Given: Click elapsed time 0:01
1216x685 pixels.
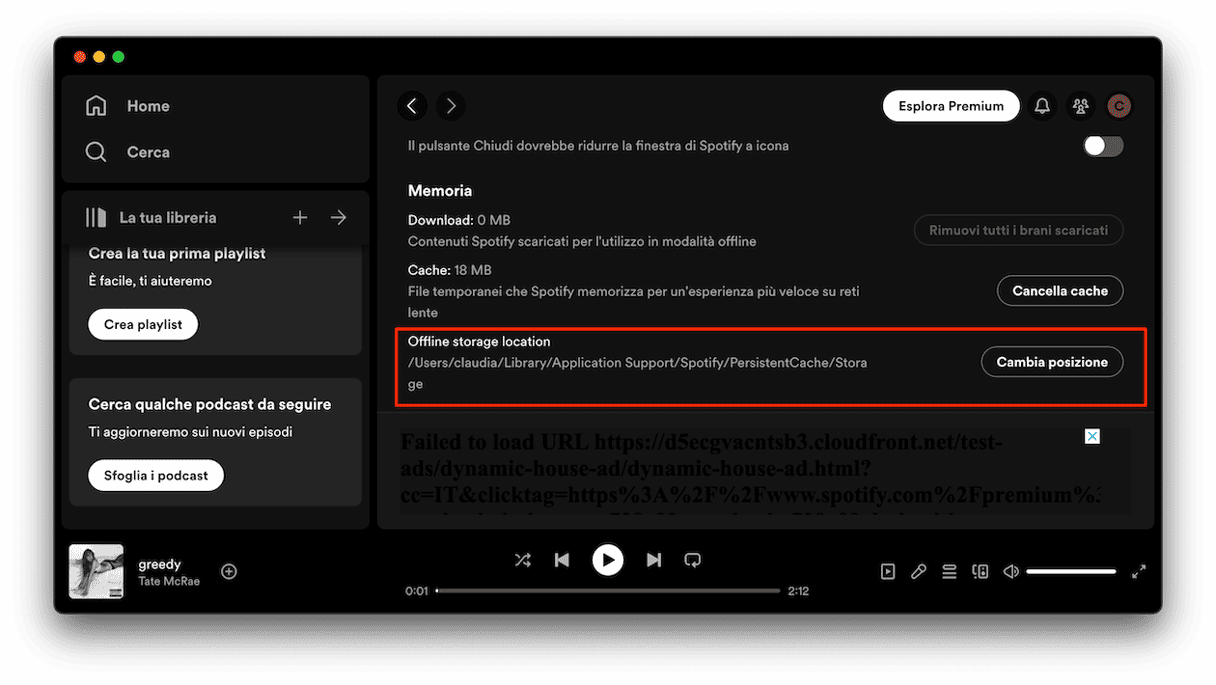Looking at the screenshot, I should pos(417,591).
